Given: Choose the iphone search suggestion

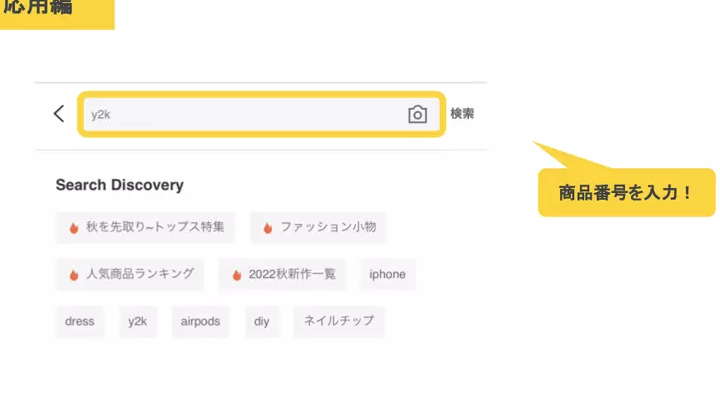Looking at the screenshot, I should pos(388,274).
